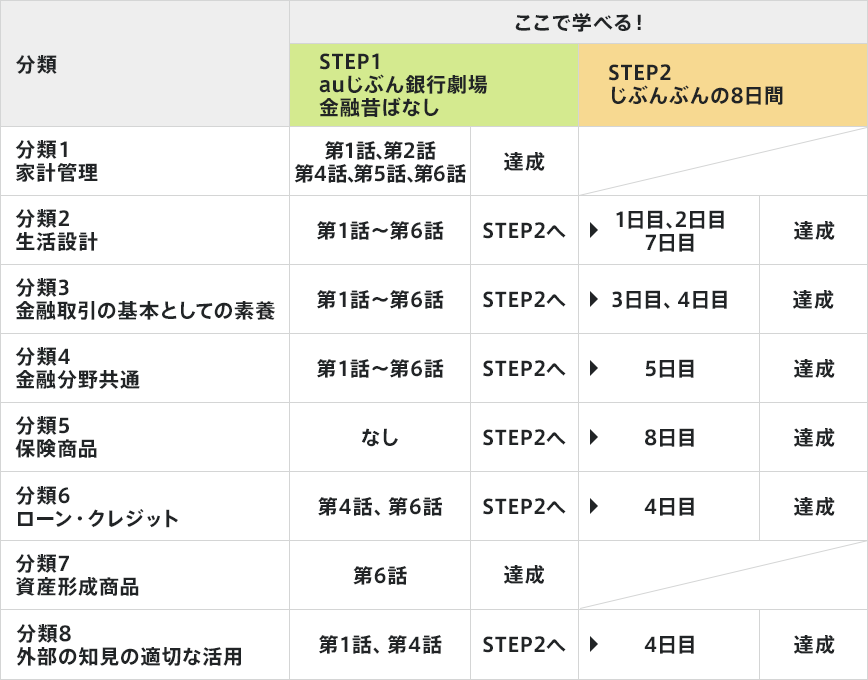
Task: Click the 1日目、2日目 7日目 cell
Action: coord(669,230)
